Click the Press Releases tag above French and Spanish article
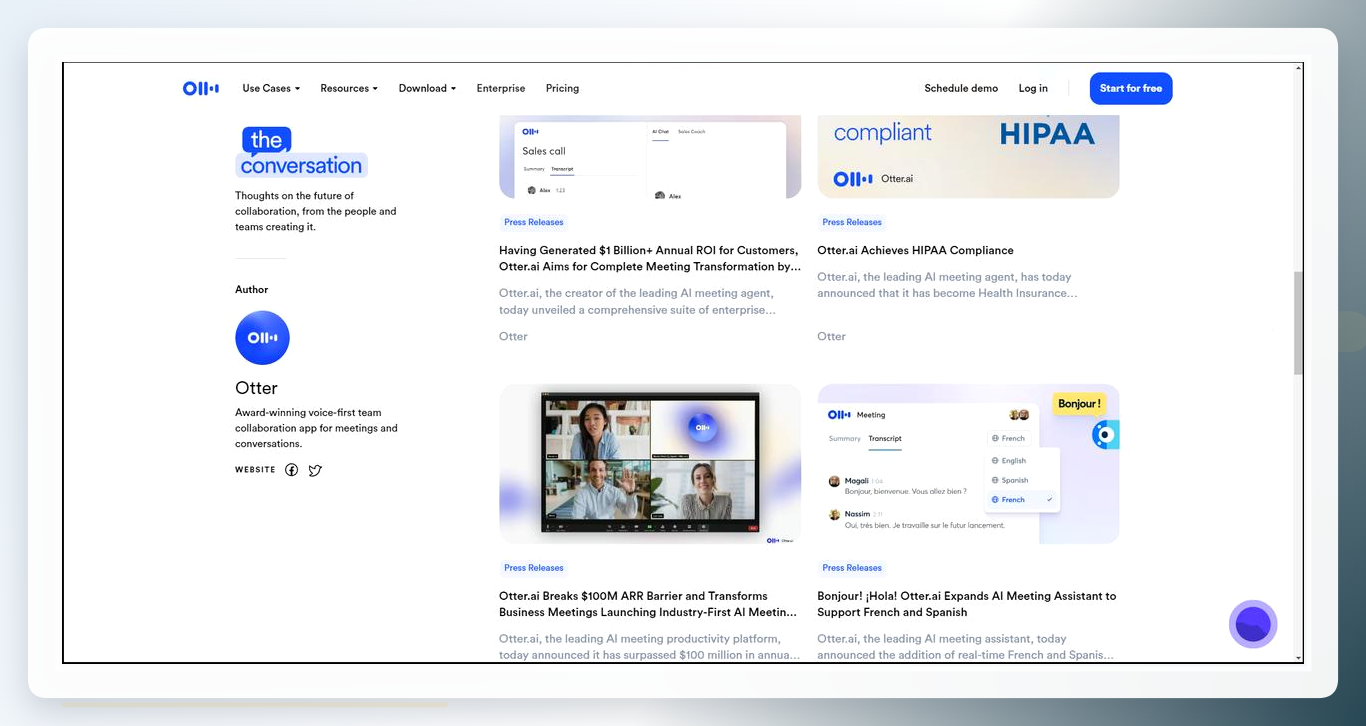1366x726 pixels. [852, 568]
